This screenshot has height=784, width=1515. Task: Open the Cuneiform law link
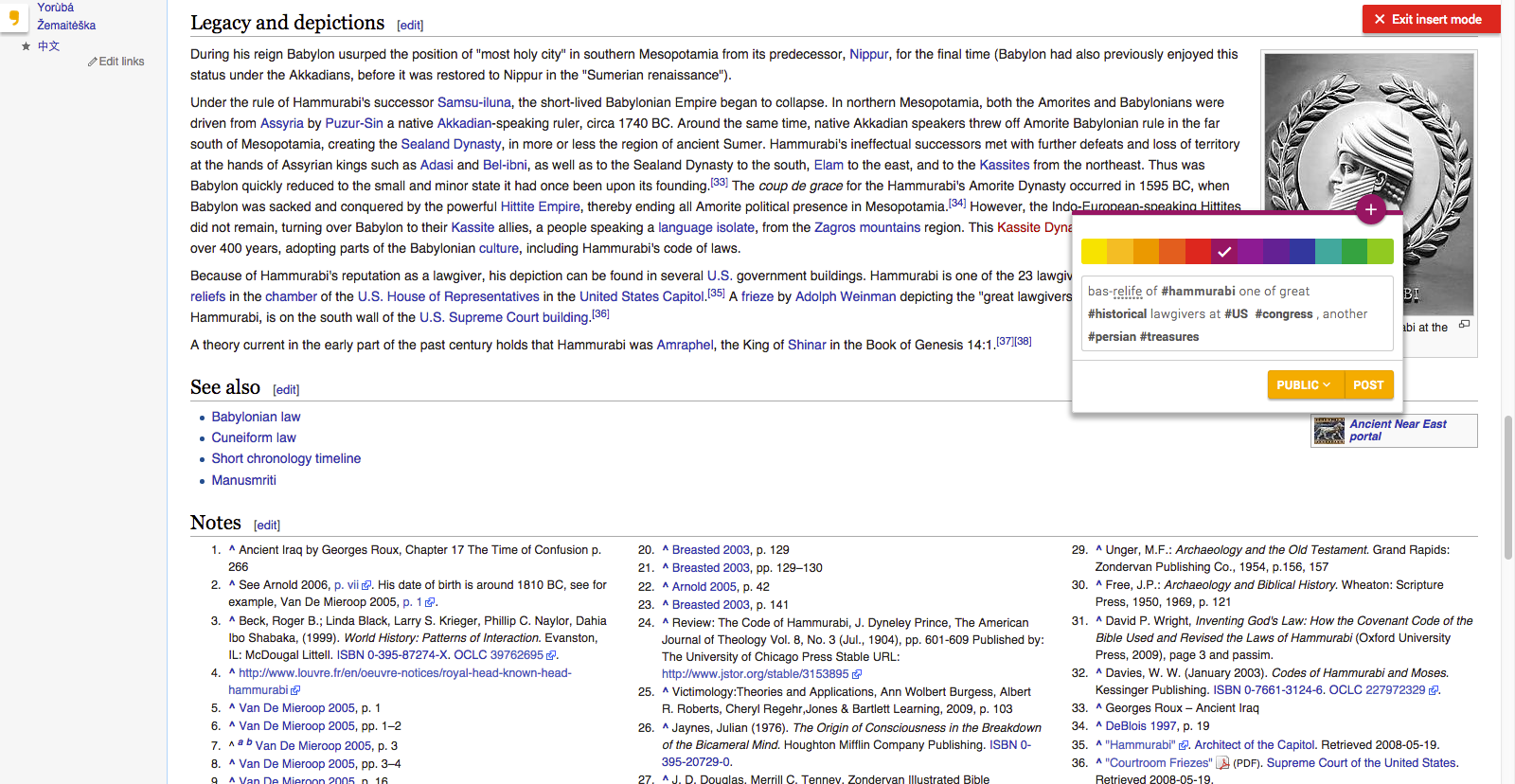tap(254, 437)
